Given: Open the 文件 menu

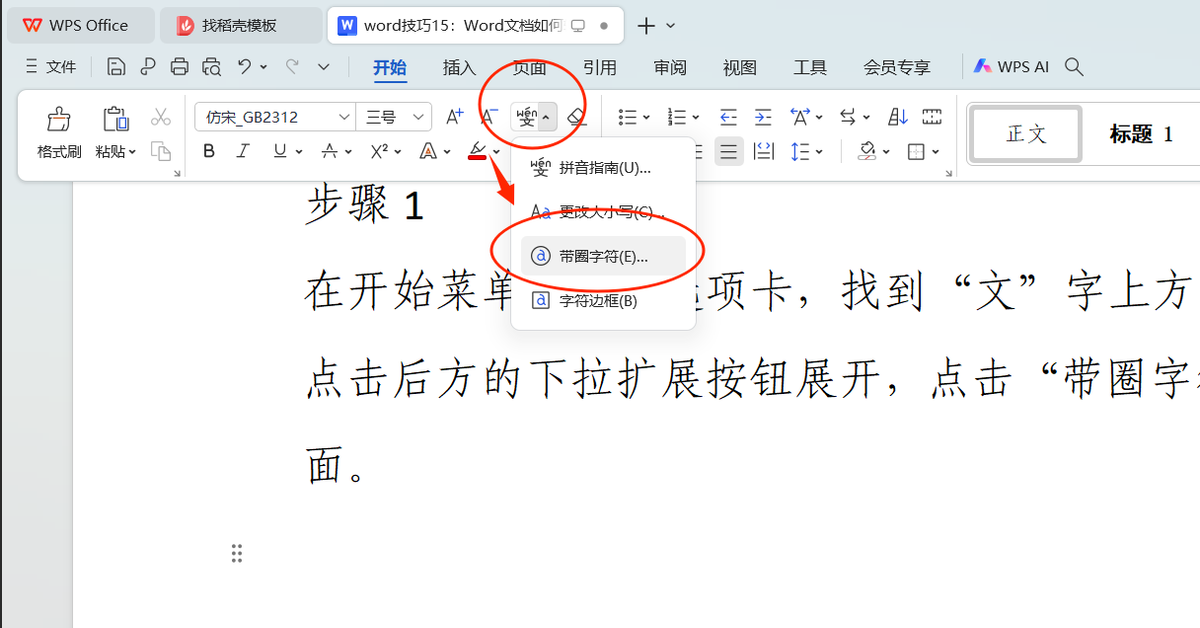Looking at the screenshot, I should tap(51, 67).
